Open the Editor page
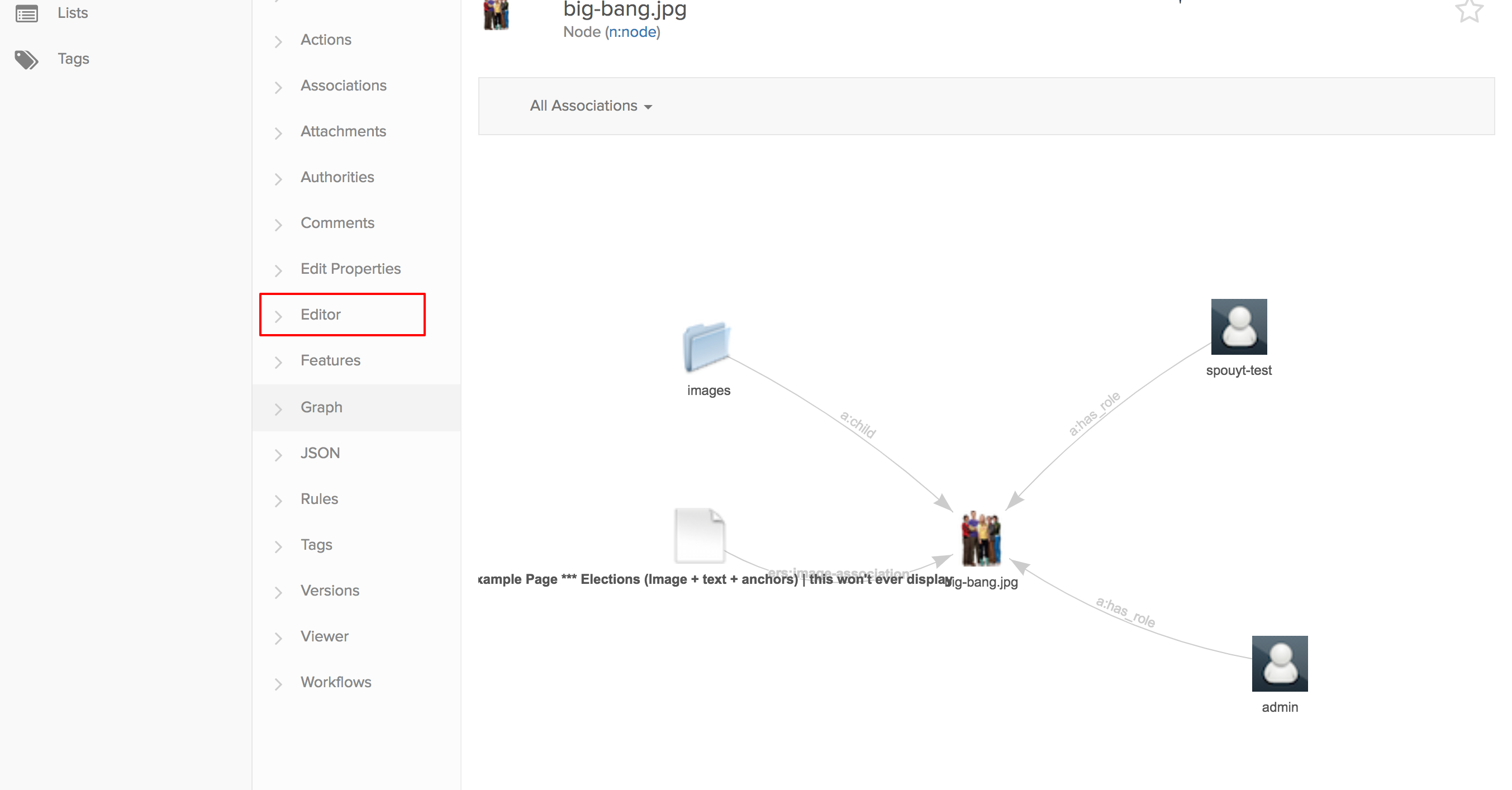The height and width of the screenshot is (790, 1512). point(321,314)
